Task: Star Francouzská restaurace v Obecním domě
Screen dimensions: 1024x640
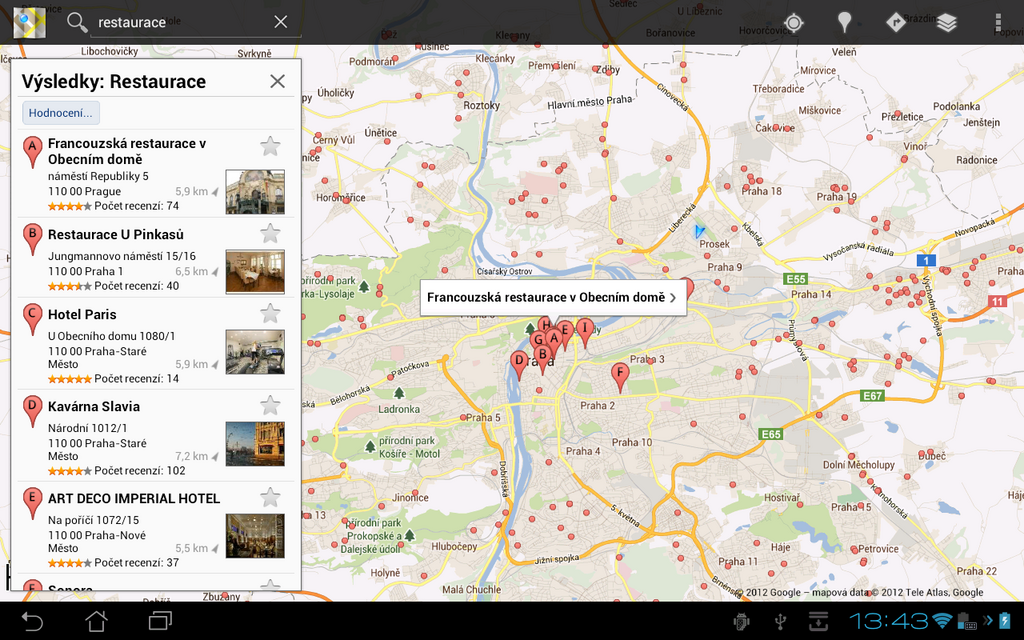Action: 270,147
